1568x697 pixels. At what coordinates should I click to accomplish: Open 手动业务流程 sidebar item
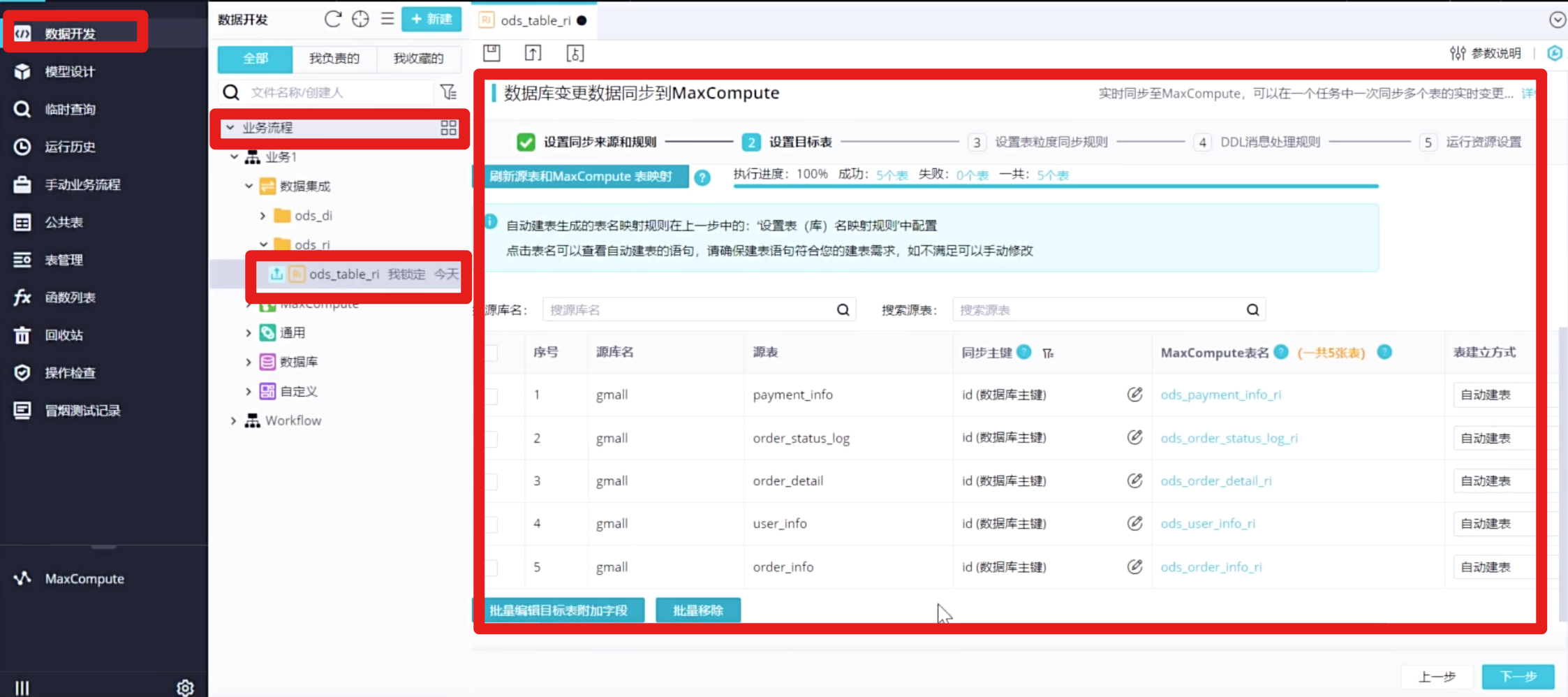(x=82, y=184)
